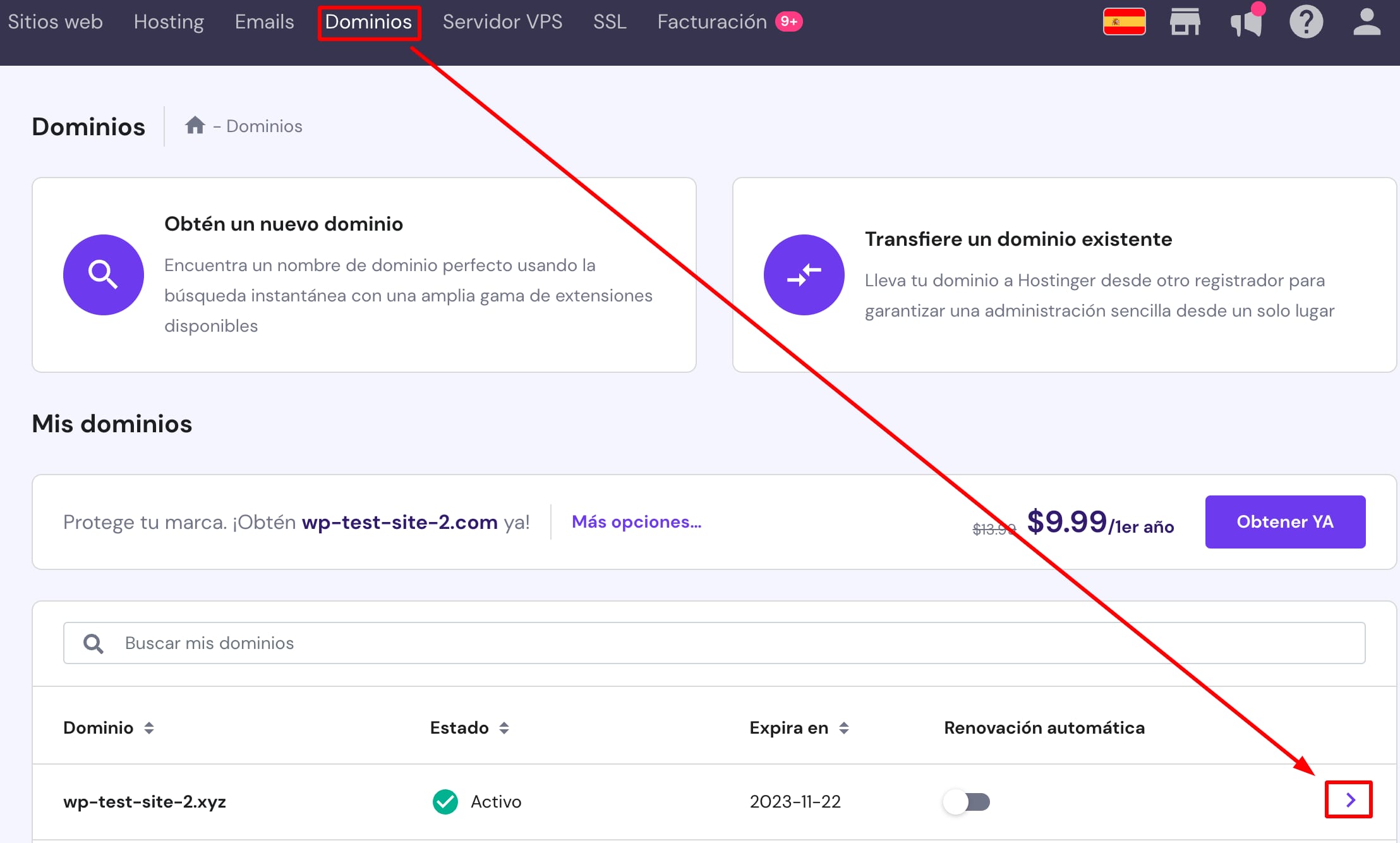
Task: Click the purple search domain icon
Action: click(x=104, y=275)
